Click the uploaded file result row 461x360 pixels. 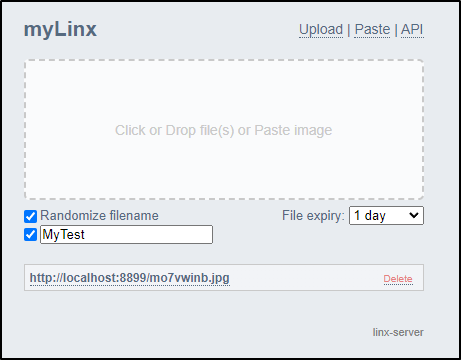(x=224, y=278)
